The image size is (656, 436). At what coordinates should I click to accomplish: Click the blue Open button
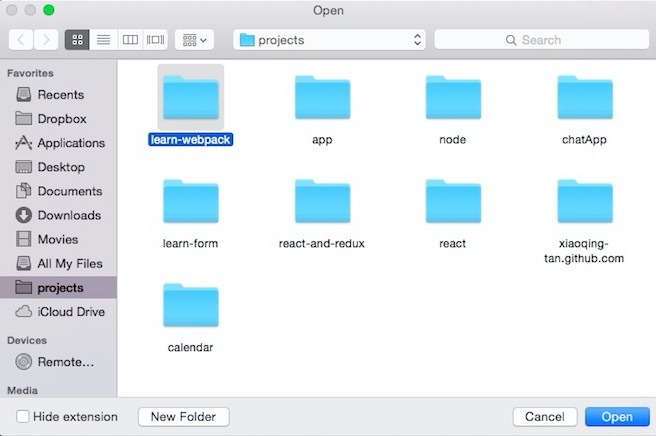617,417
